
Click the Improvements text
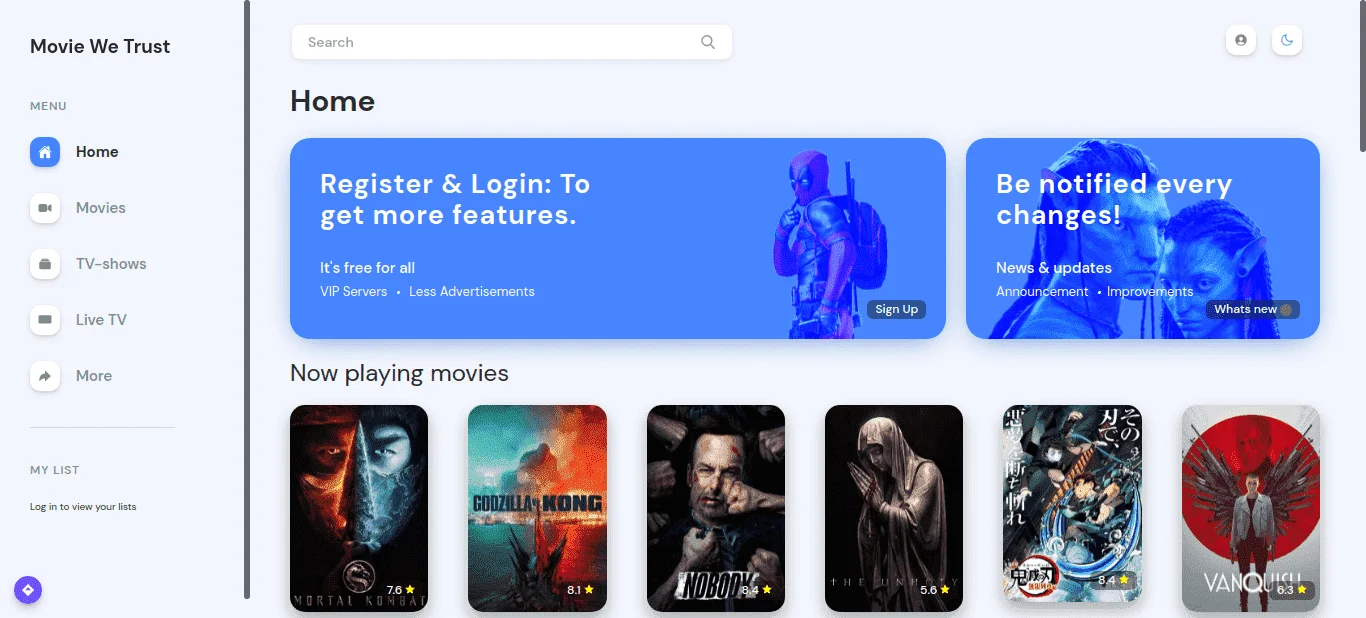(x=1150, y=292)
